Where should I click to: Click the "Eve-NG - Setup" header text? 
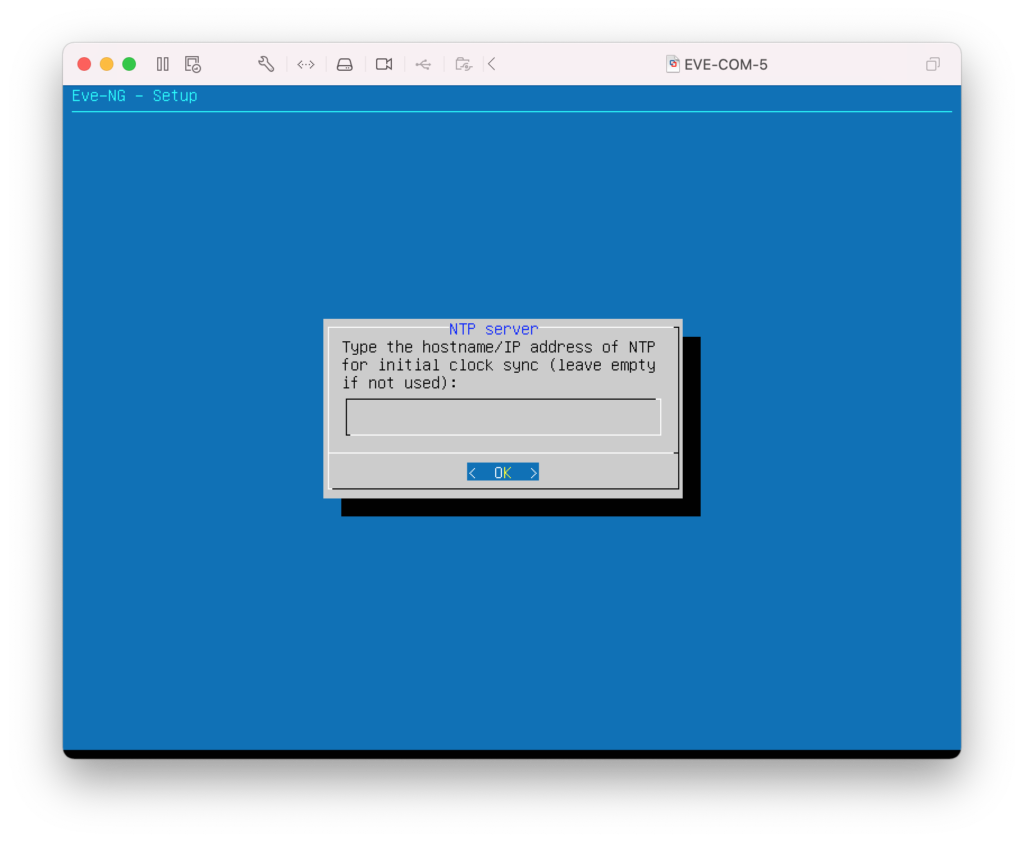135,96
